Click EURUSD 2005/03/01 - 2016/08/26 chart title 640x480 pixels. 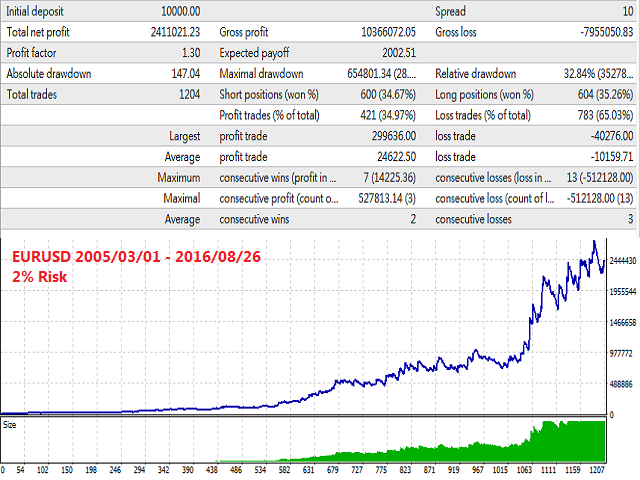point(136,257)
